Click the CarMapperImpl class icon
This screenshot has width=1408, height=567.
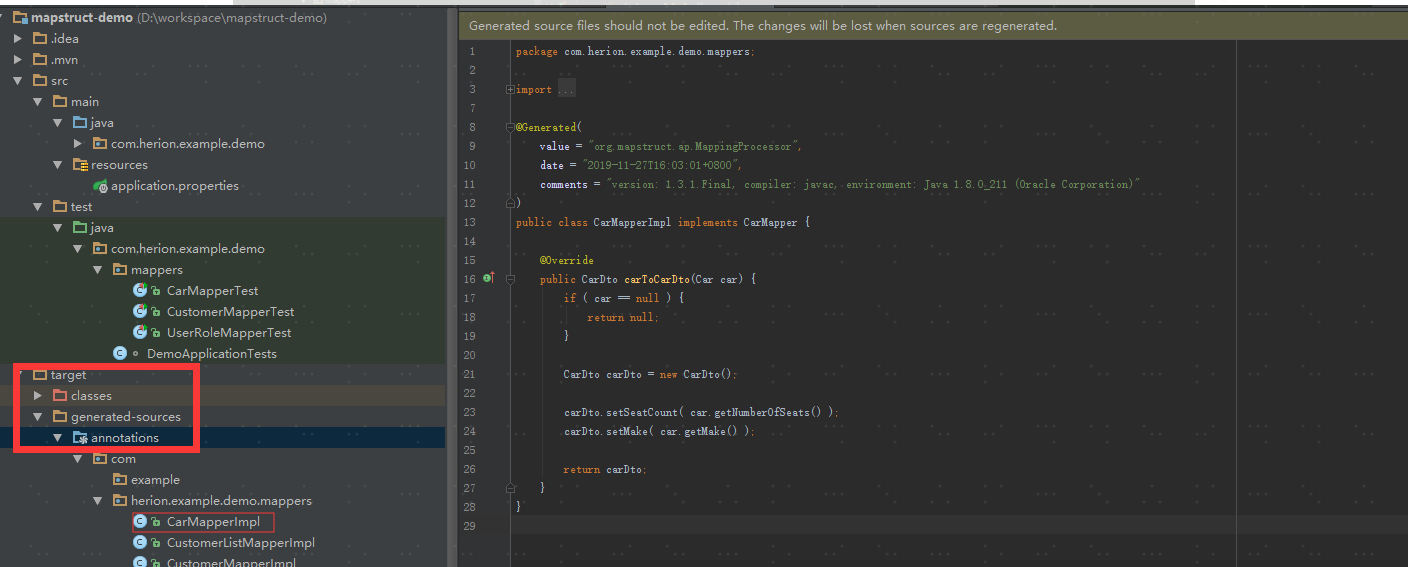click(140, 522)
